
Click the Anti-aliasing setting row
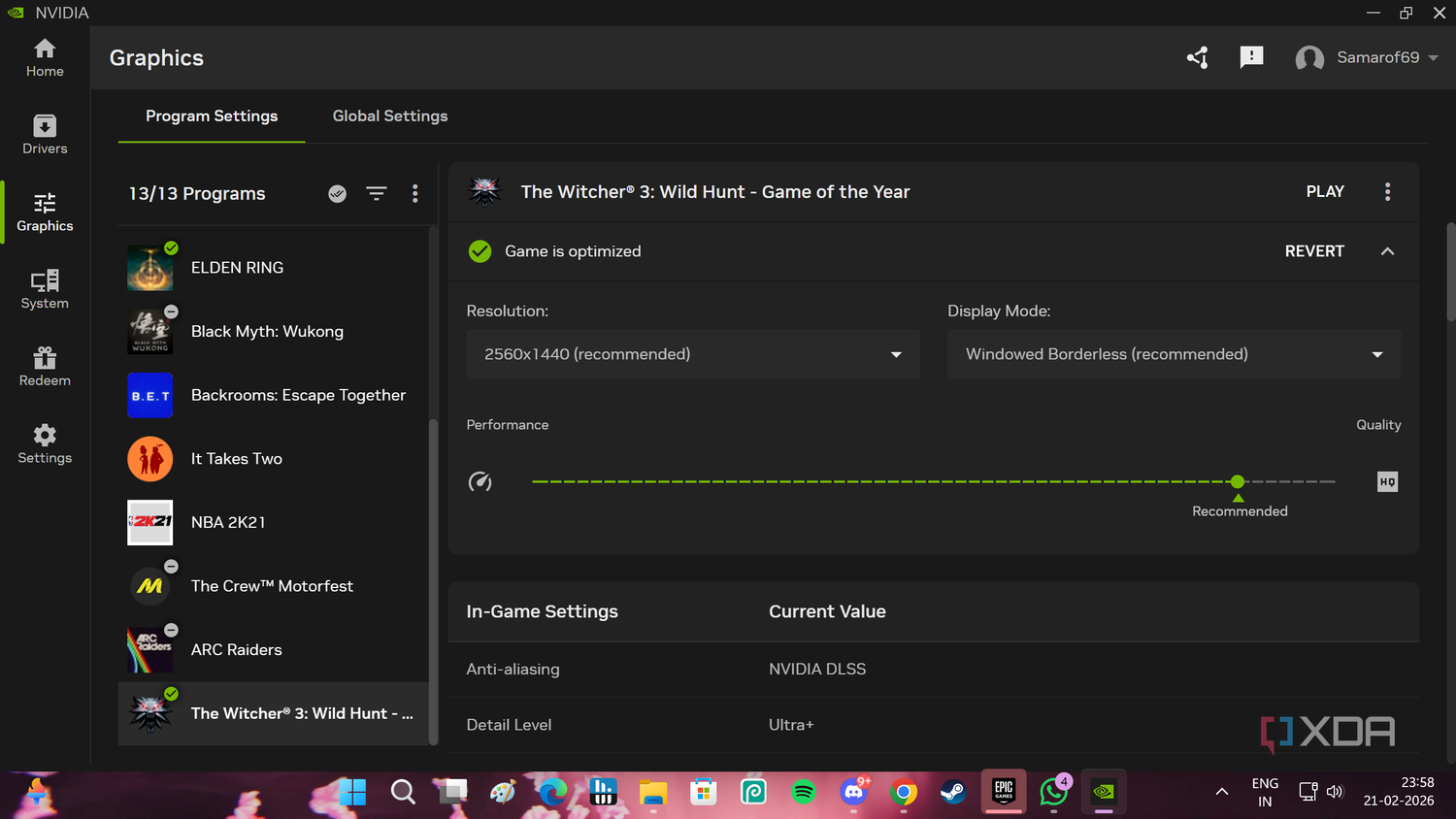pos(934,670)
